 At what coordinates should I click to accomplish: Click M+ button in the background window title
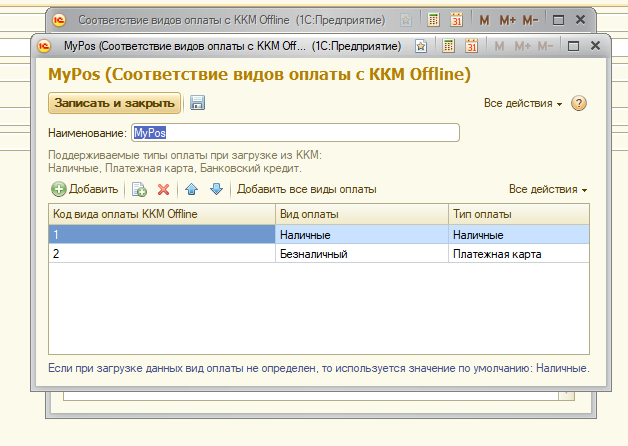507,20
